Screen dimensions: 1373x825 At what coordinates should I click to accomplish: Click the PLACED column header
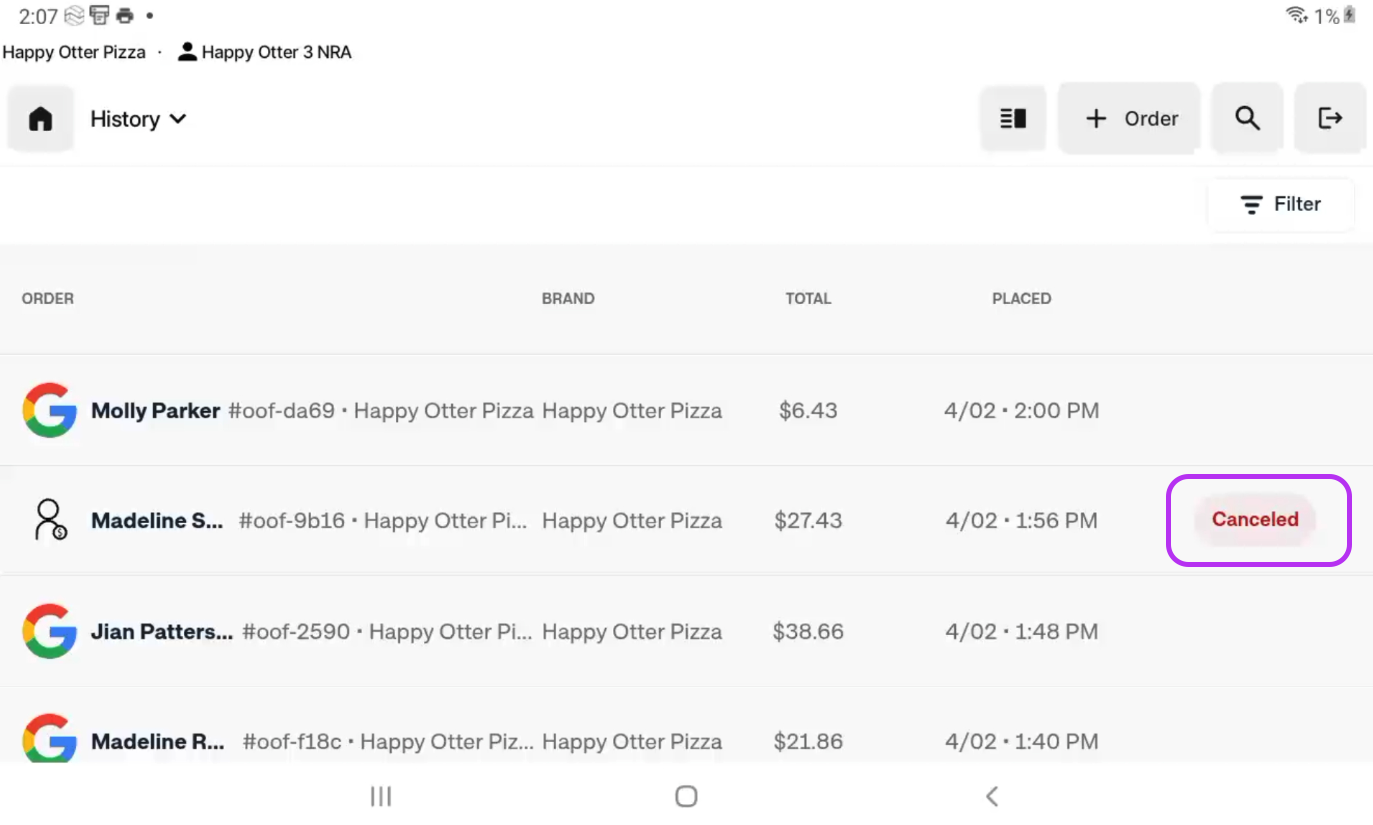pyautogui.click(x=1021, y=298)
